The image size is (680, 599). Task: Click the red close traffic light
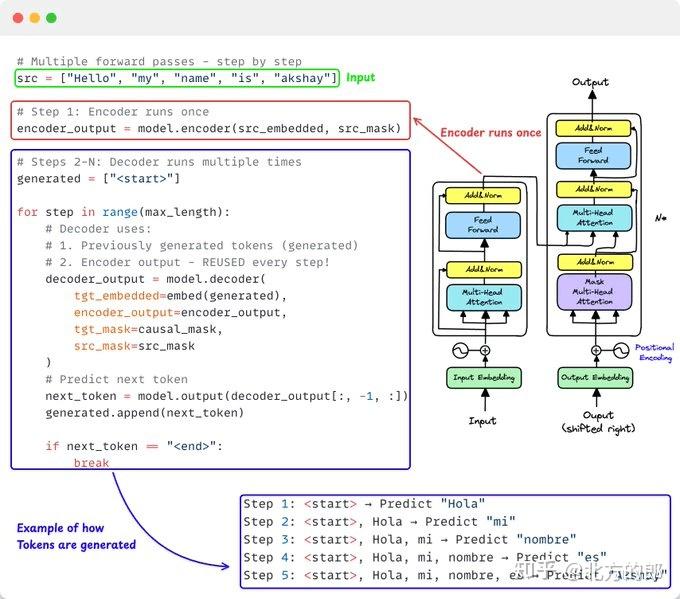18,18
